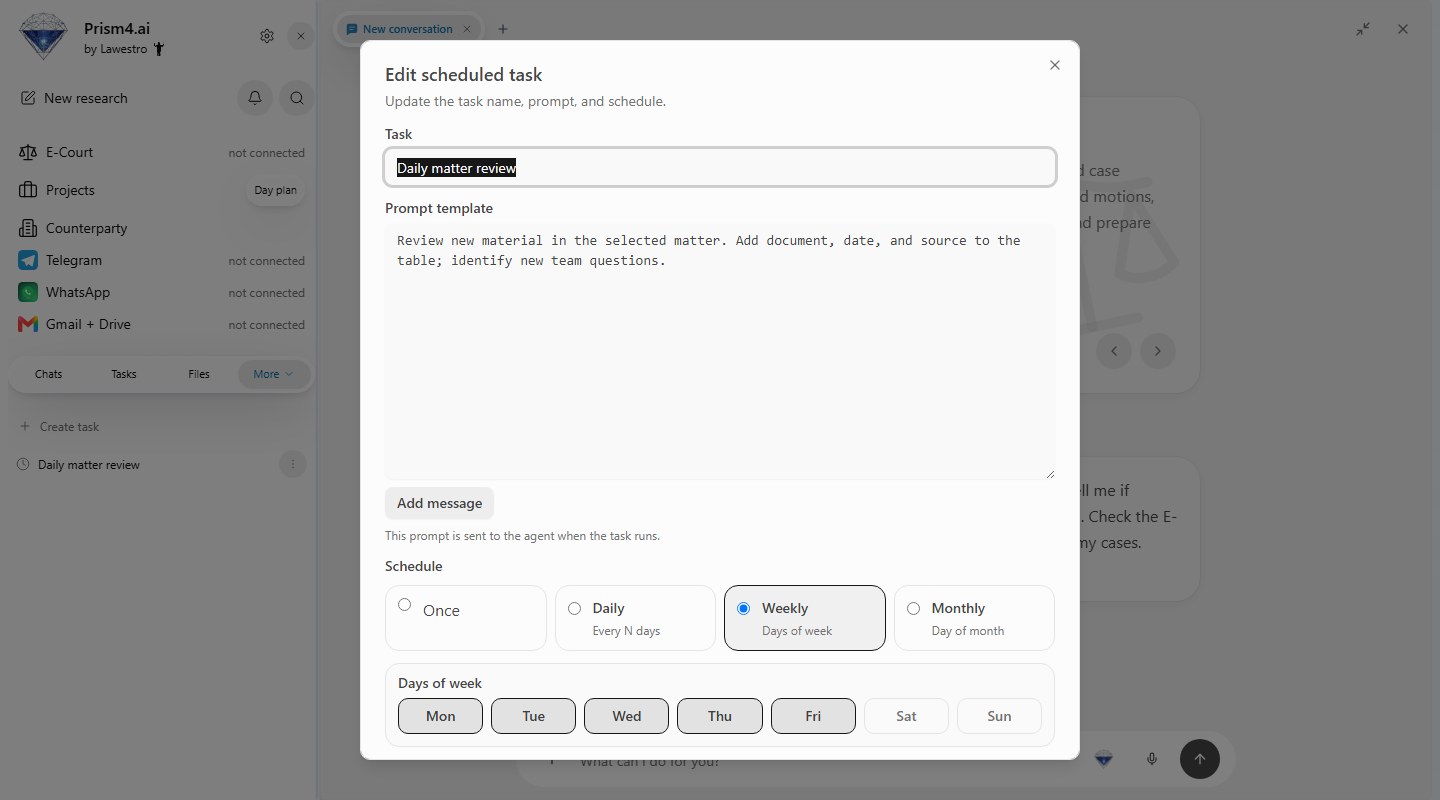The height and width of the screenshot is (800, 1440).
Task: Toggle Thu in days of week
Action: tap(720, 716)
